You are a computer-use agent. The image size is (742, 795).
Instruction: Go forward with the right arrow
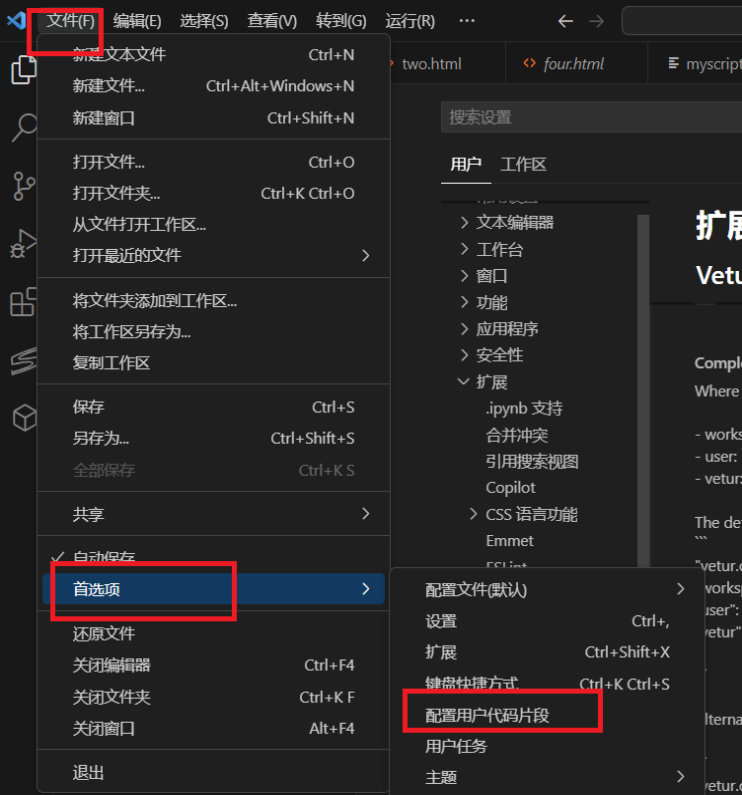[x=596, y=21]
